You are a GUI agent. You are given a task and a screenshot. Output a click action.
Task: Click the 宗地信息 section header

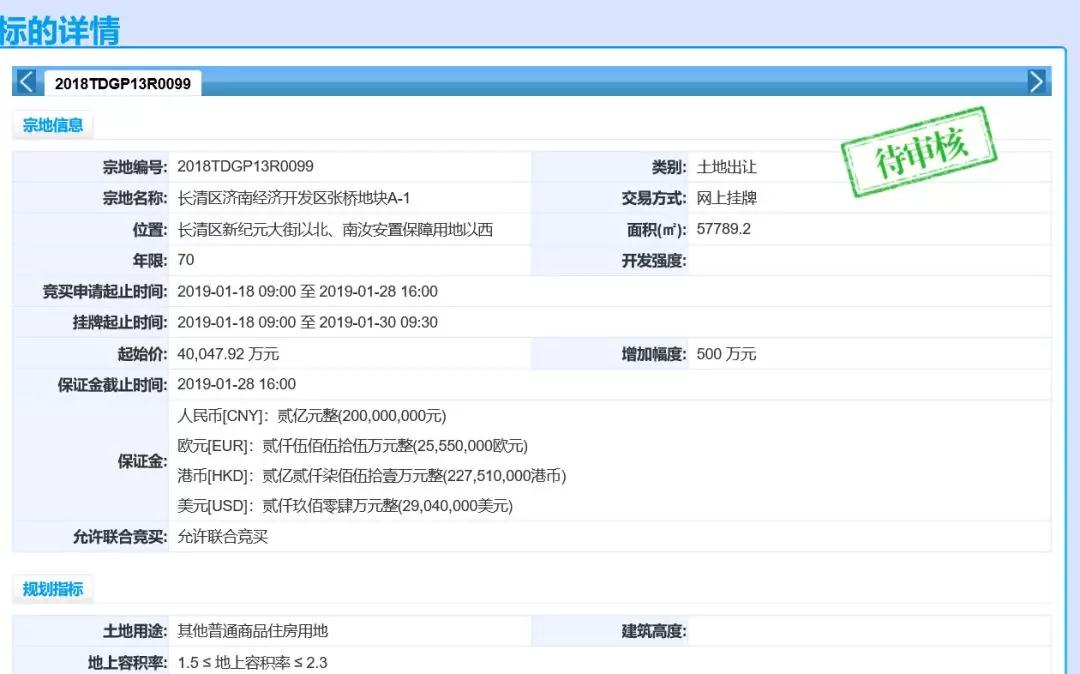click(53, 126)
